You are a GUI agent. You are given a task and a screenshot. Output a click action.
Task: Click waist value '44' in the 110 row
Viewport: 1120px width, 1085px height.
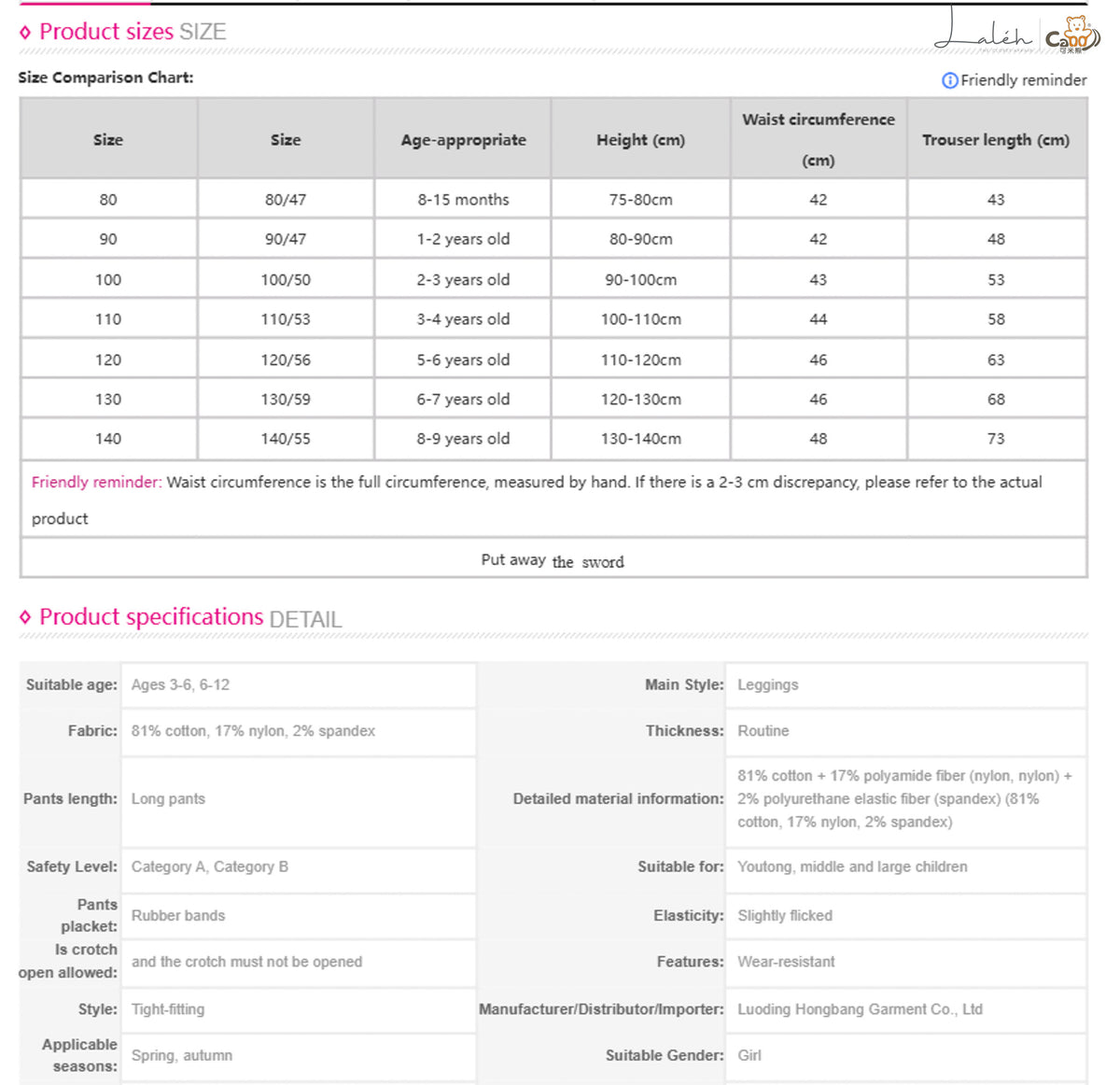click(819, 319)
